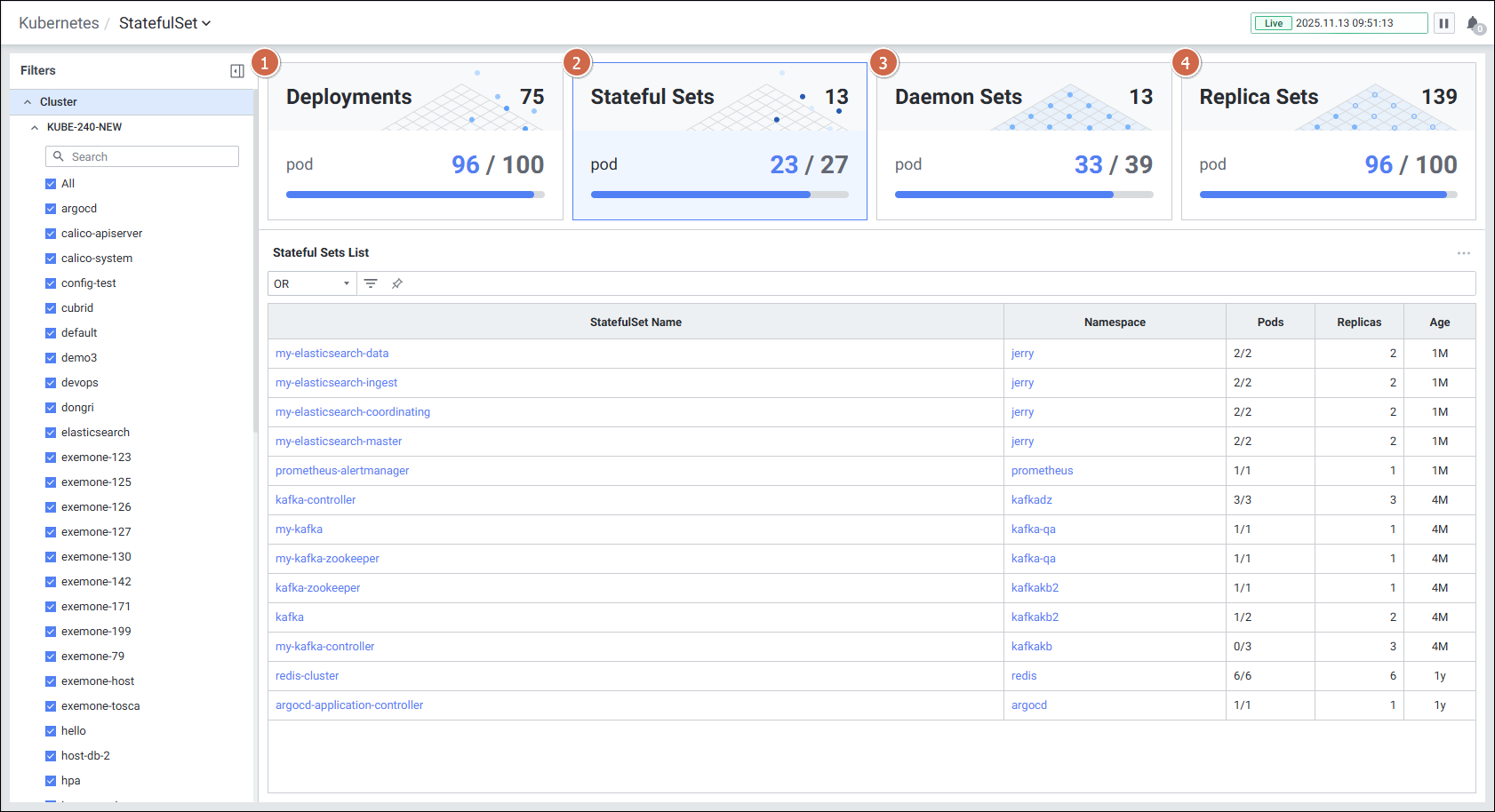Toggle the argocd namespace checkbox

51,209
